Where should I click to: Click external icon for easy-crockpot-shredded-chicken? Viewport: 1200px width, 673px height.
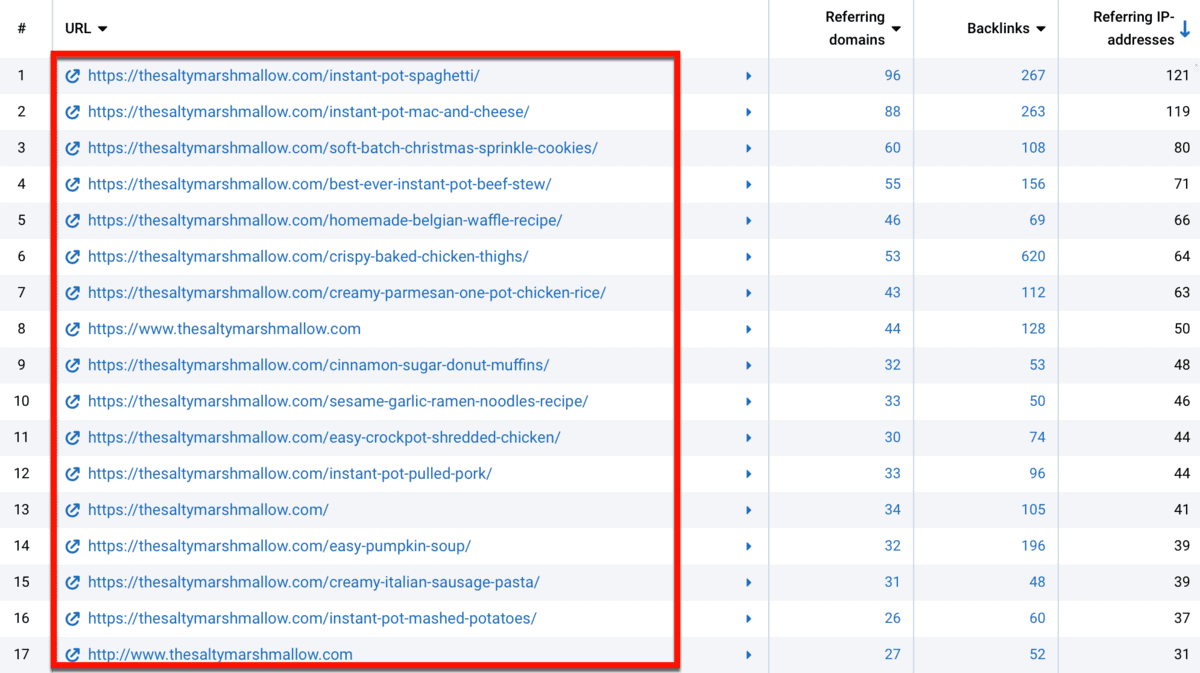72,437
